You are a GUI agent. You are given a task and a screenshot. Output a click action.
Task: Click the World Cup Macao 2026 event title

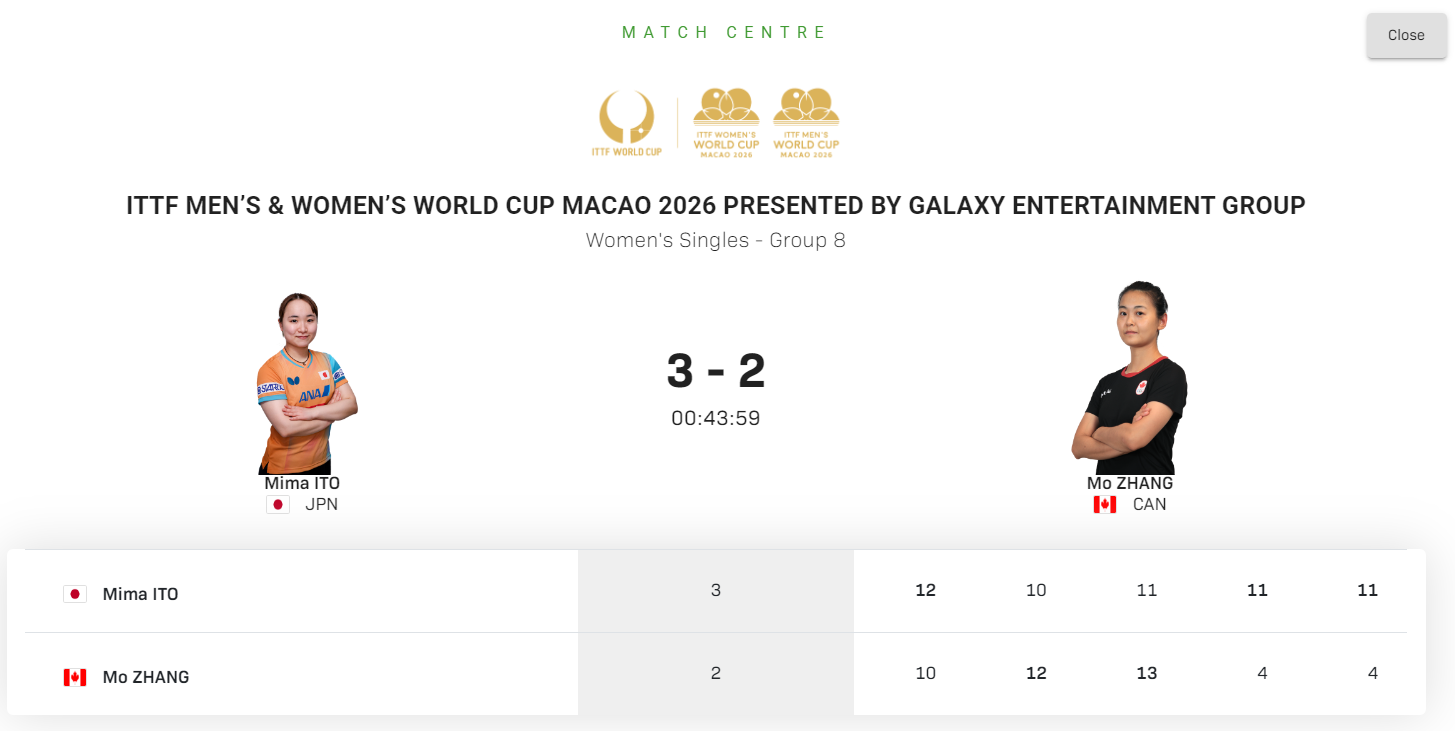point(716,206)
